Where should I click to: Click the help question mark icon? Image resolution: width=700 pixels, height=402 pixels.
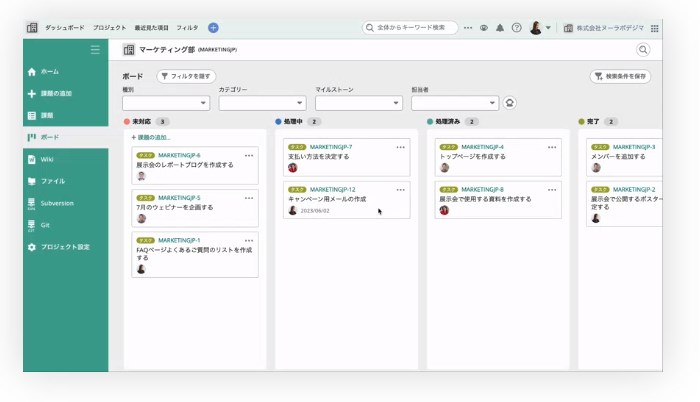pos(516,28)
